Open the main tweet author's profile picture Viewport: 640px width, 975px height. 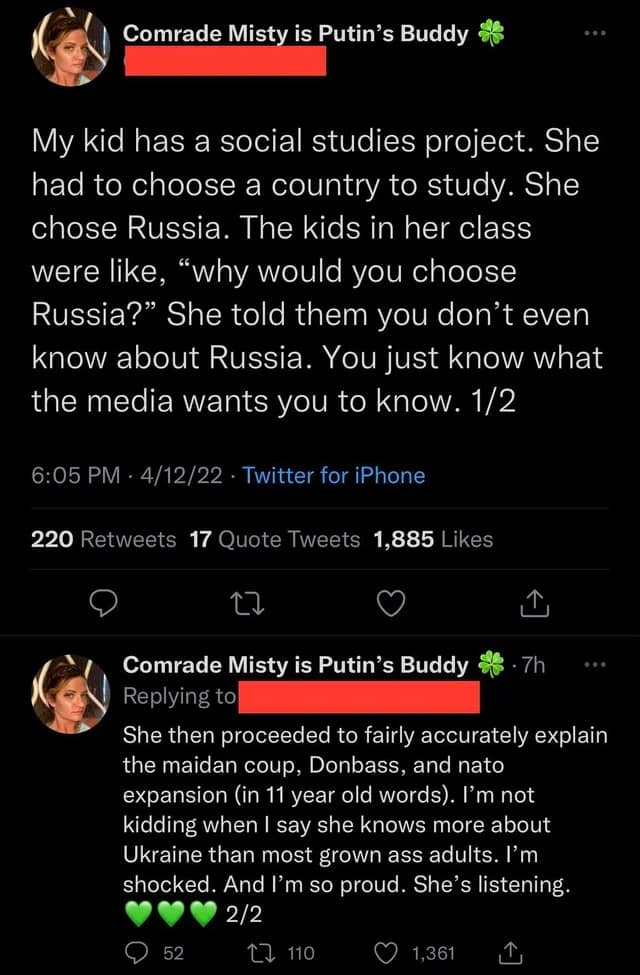tap(68, 45)
